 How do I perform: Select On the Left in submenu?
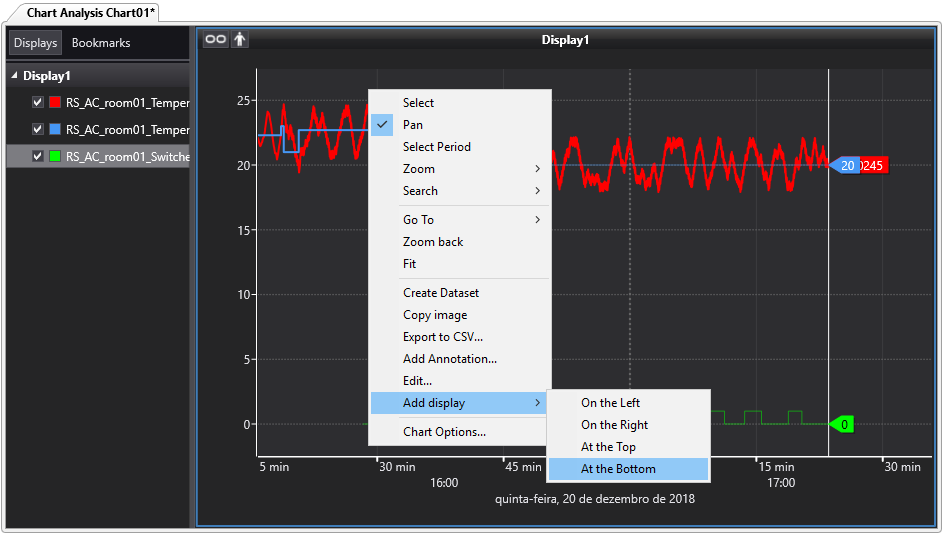click(610, 403)
